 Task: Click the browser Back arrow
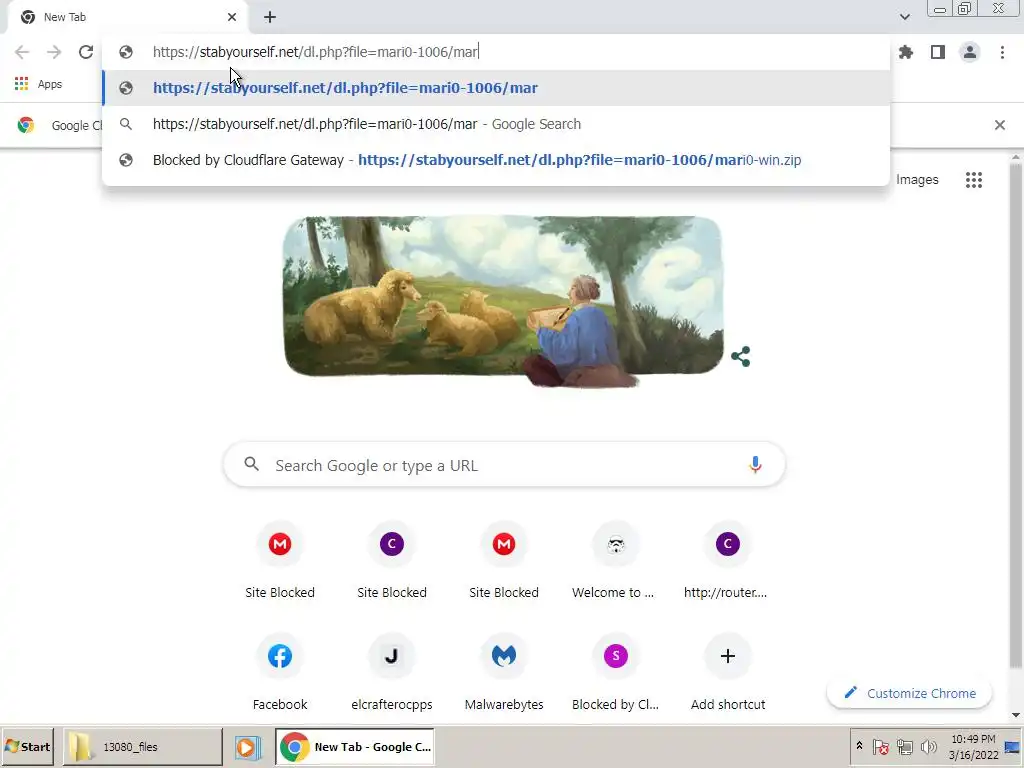[x=22, y=52]
